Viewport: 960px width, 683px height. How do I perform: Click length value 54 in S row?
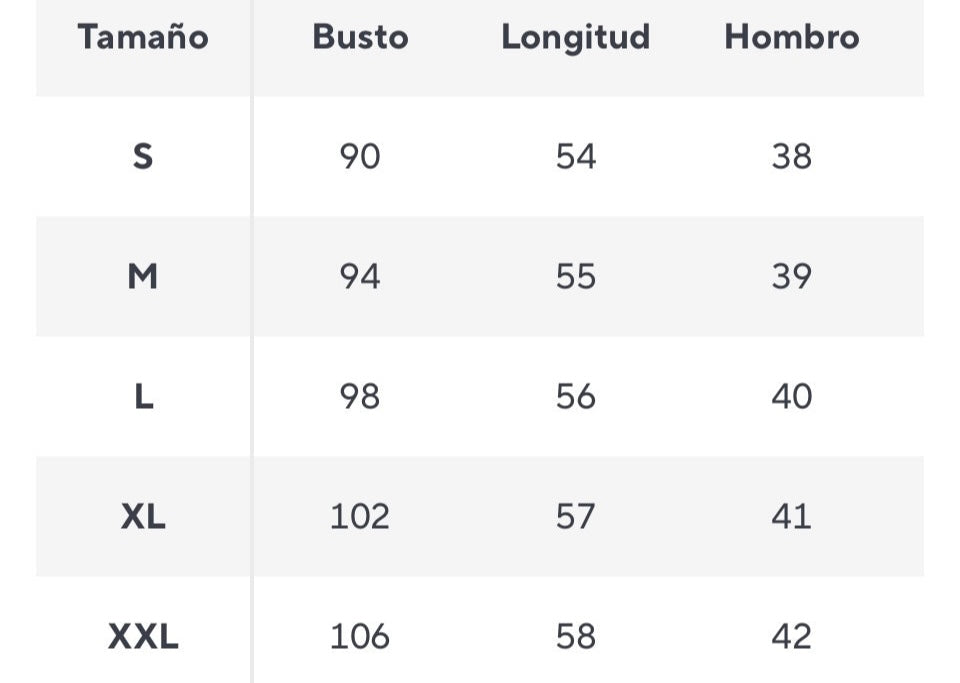coord(575,156)
